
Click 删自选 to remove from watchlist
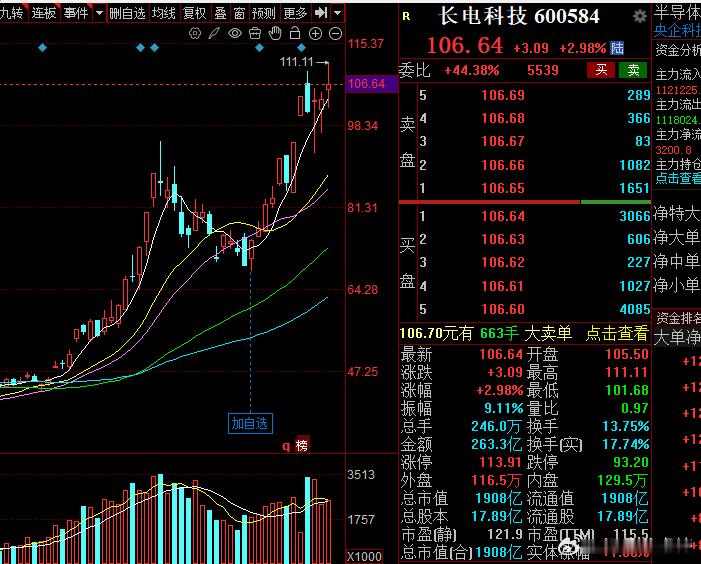[127, 13]
